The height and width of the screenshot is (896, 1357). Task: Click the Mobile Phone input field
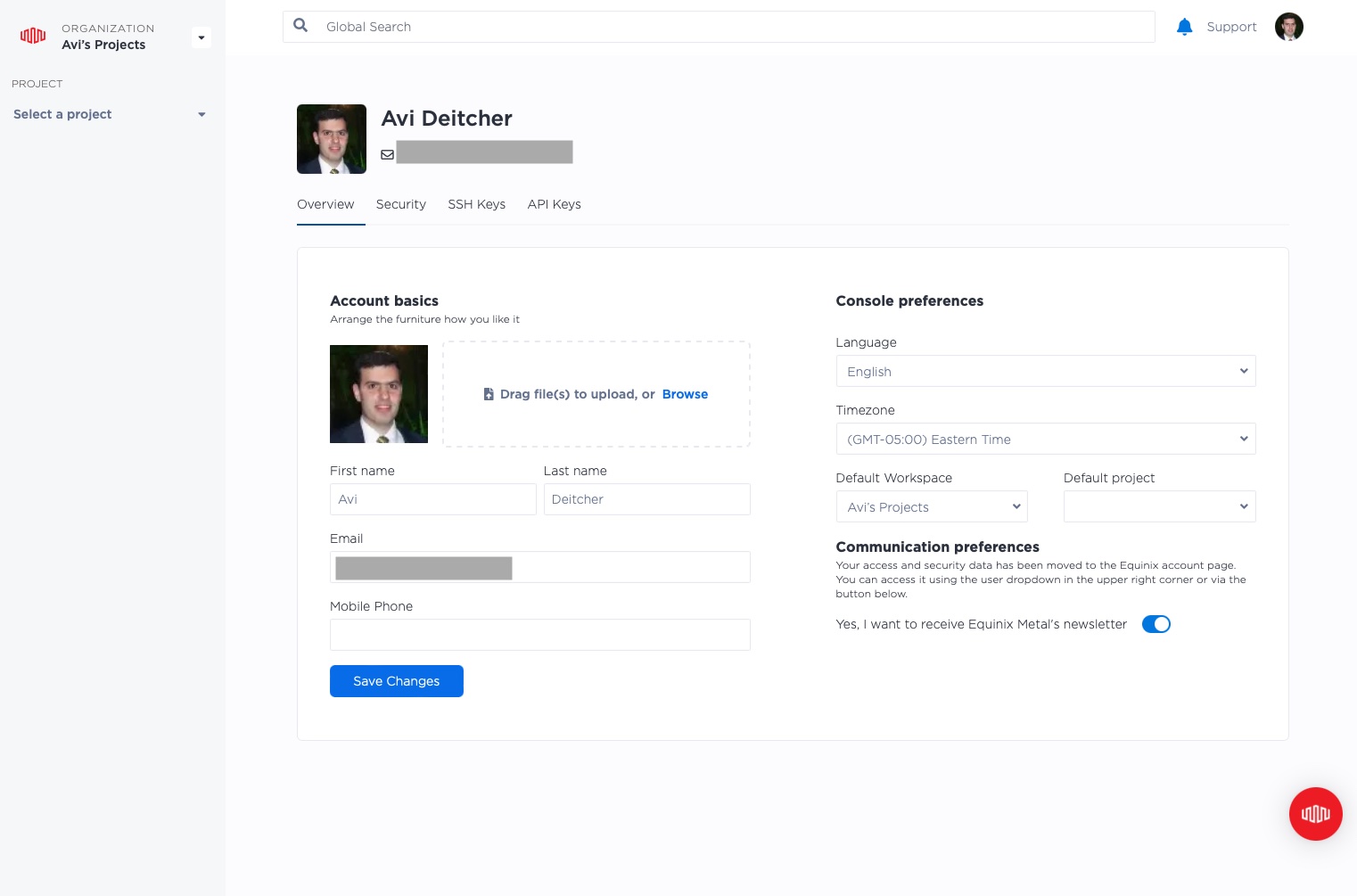[x=539, y=635]
